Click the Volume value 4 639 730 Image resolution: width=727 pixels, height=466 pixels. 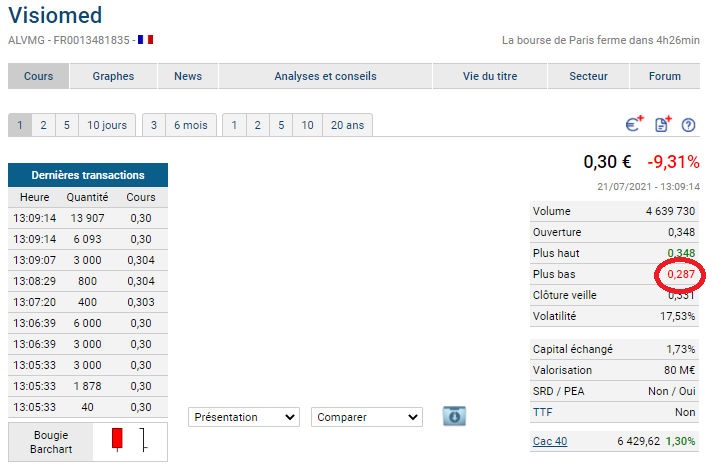click(670, 211)
